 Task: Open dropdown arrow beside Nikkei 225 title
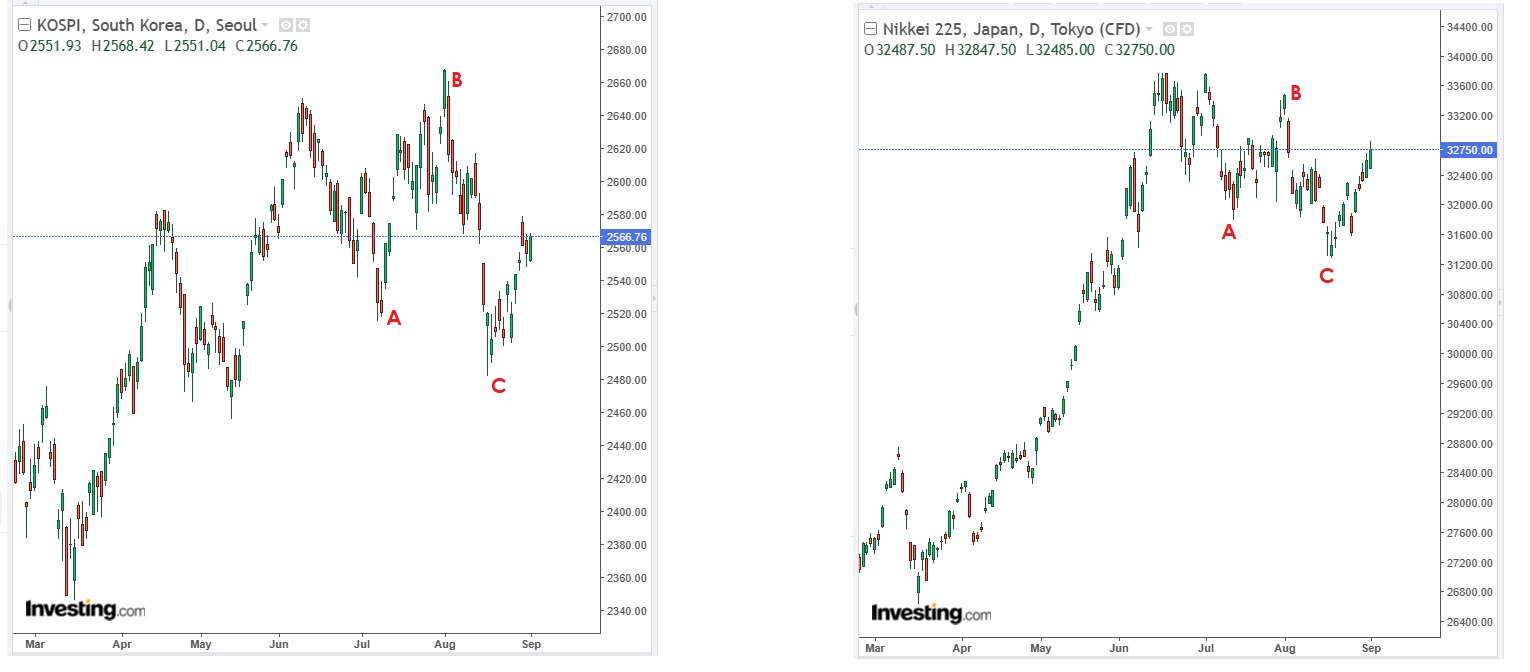click(1149, 29)
